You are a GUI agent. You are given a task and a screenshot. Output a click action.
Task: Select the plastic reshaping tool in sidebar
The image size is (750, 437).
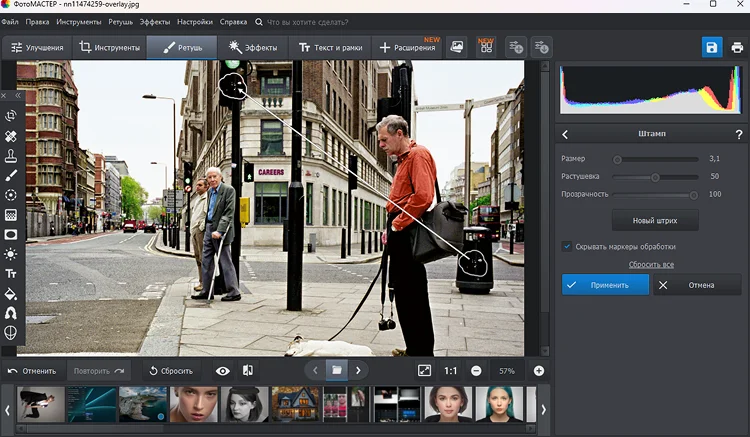(11, 313)
